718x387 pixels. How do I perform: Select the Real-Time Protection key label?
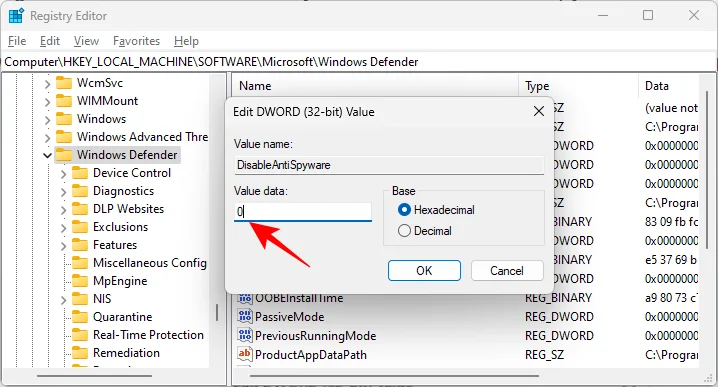coord(148,335)
